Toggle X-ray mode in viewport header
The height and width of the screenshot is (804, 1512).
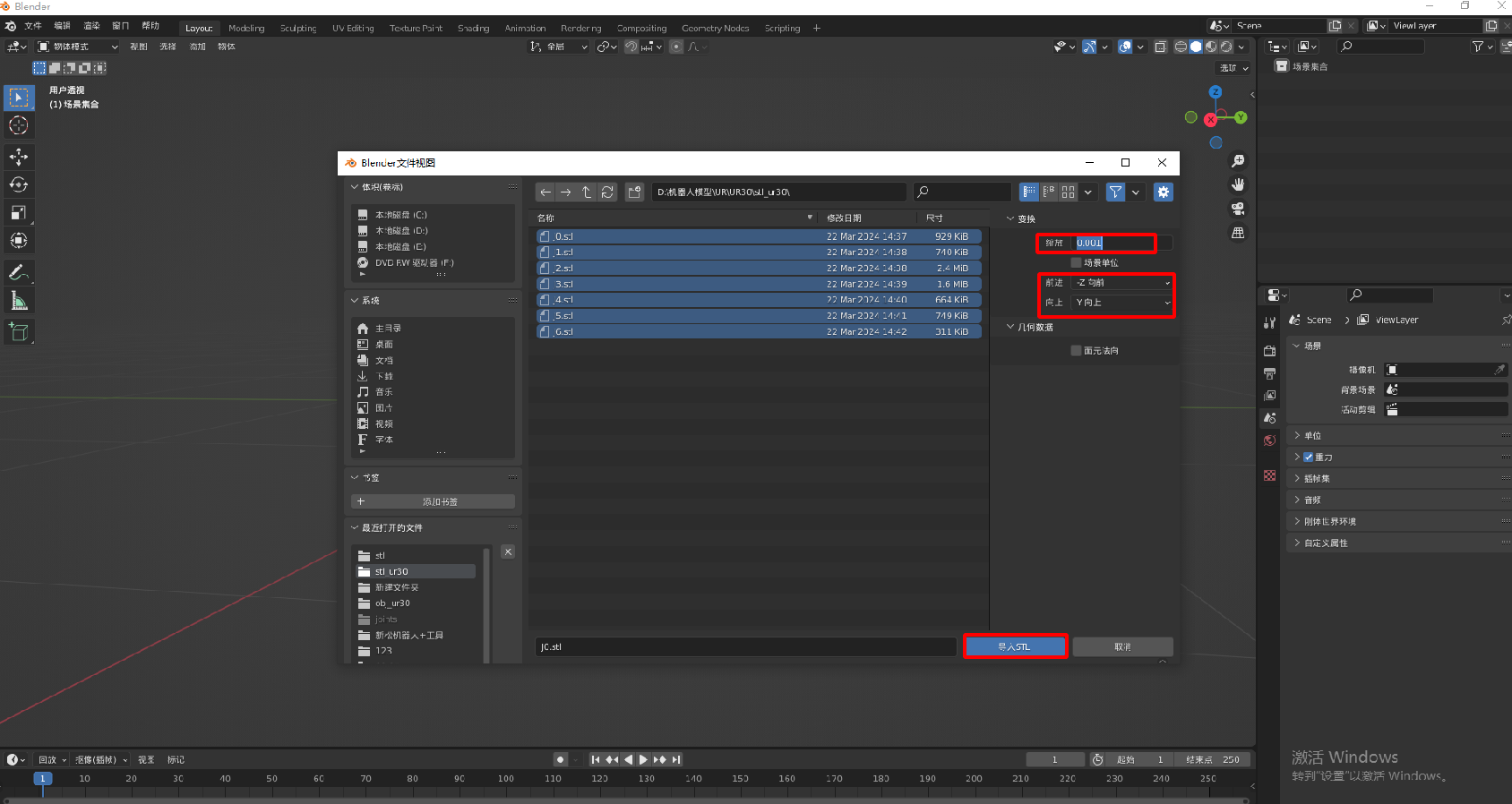pos(1160,47)
